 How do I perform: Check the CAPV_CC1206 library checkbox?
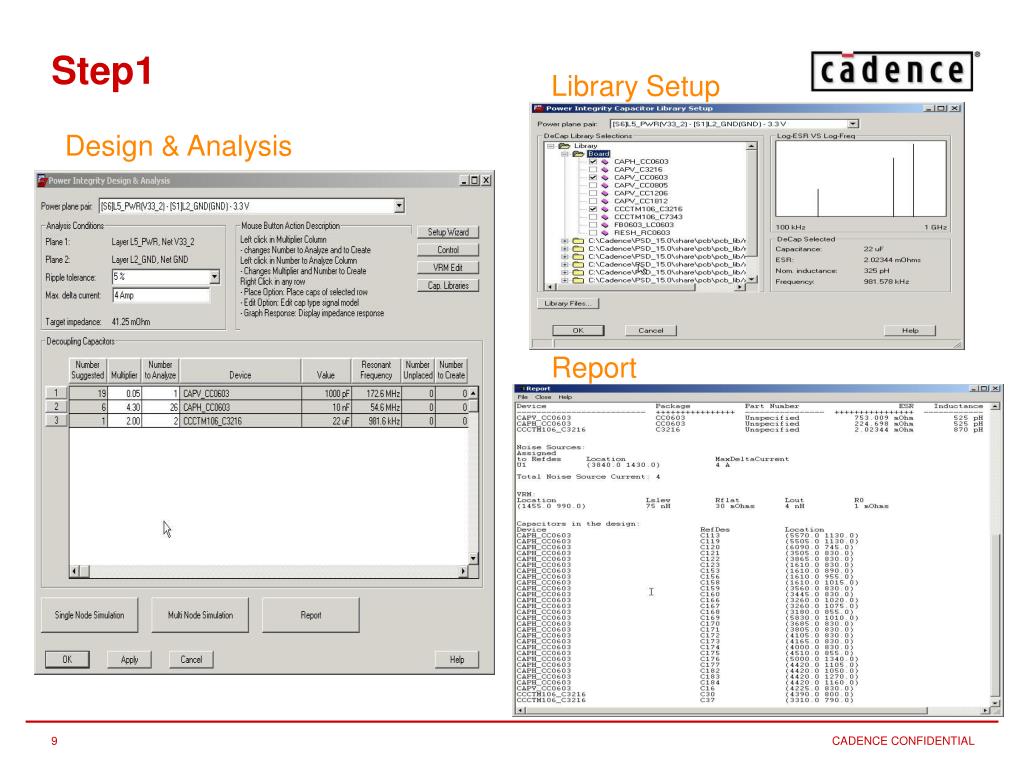593,193
